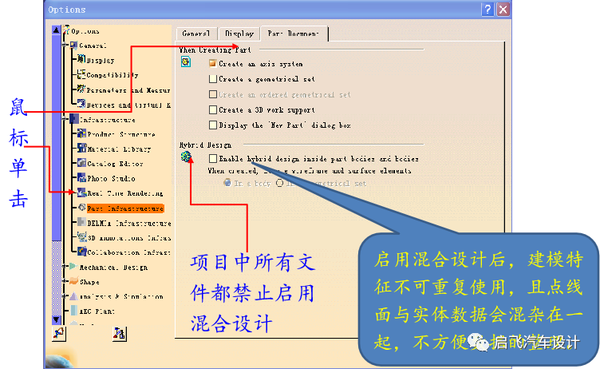
Task: Open the Product Structure icon
Action: (82, 133)
